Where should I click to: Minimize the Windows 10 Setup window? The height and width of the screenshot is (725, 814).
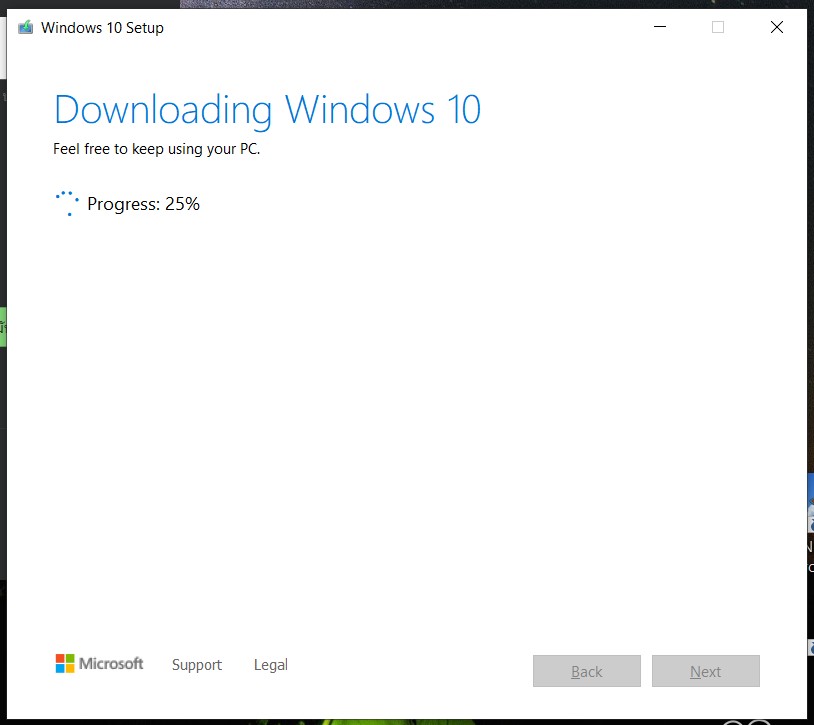(660, 27)
